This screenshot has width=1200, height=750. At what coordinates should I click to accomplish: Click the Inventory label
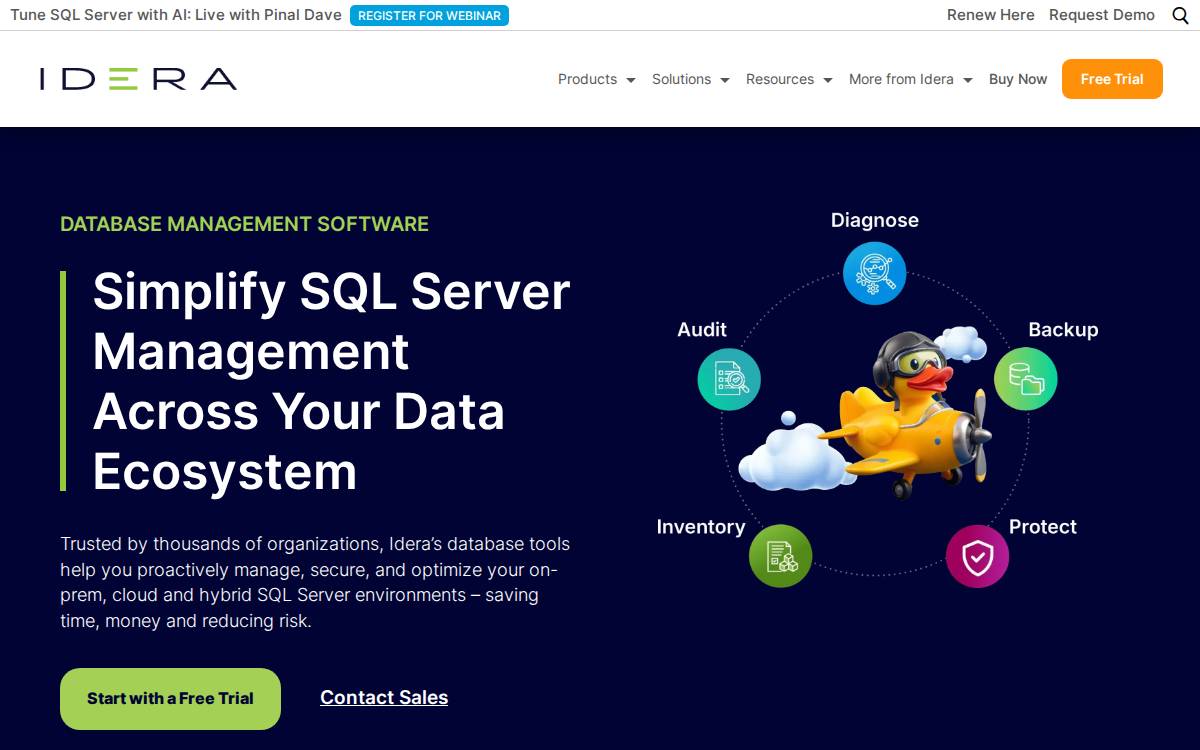pyautogui.click(x=701, y=526)
